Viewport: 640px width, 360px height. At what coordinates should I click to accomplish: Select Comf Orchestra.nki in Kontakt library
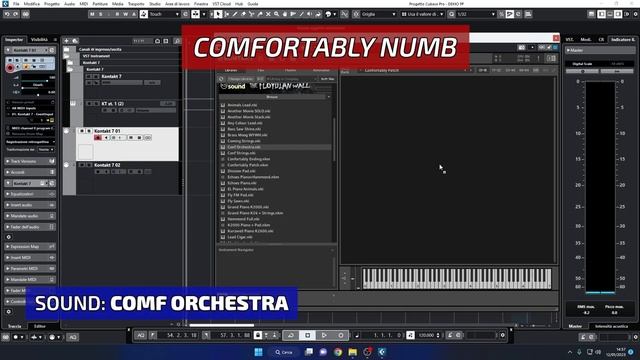[244, 147]
